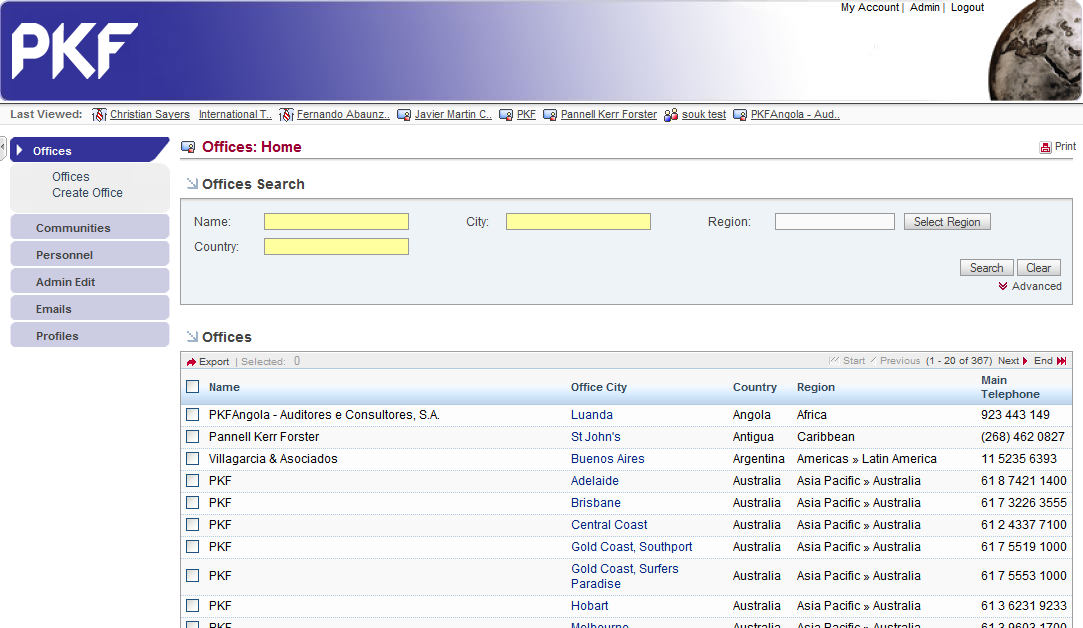
Task: Open the St John's office link
Action: [x=596, y=437]
